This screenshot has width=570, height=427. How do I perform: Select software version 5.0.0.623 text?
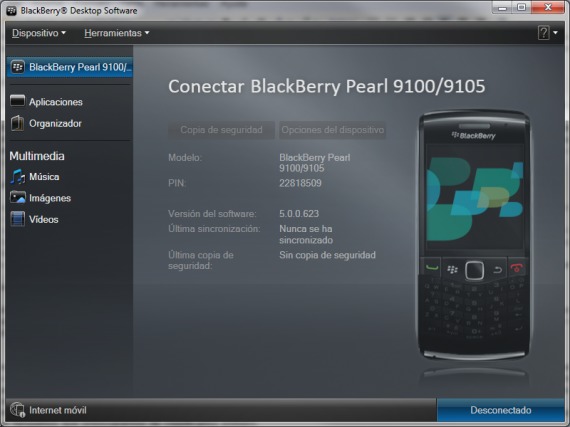299,214
